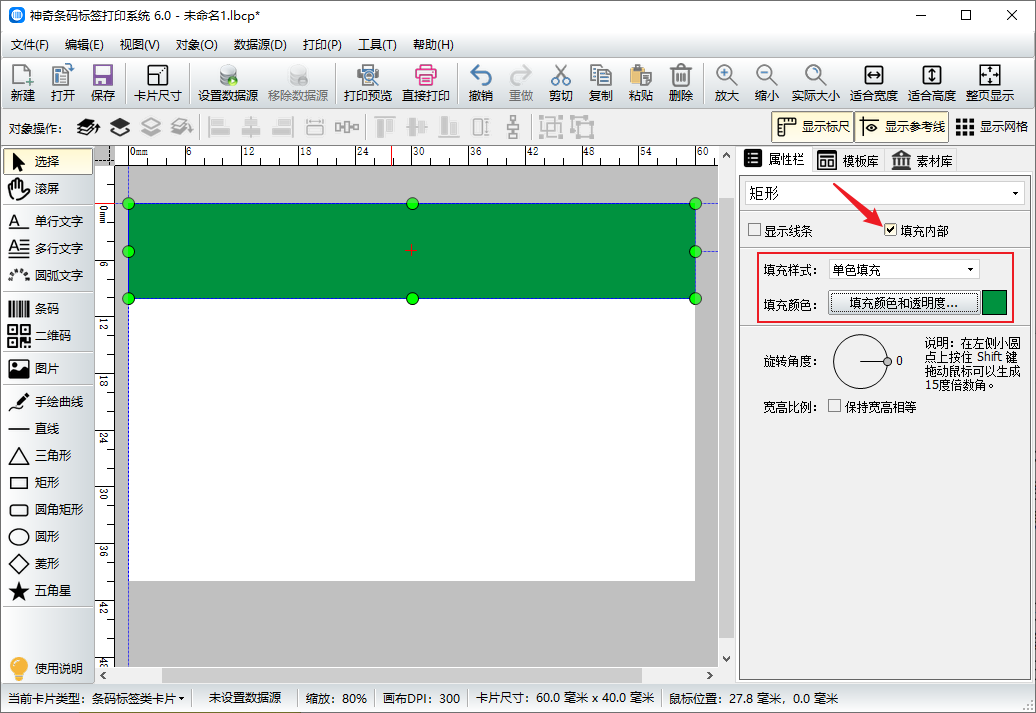Expand the 矩形 object type dropdown

(882, 193)
